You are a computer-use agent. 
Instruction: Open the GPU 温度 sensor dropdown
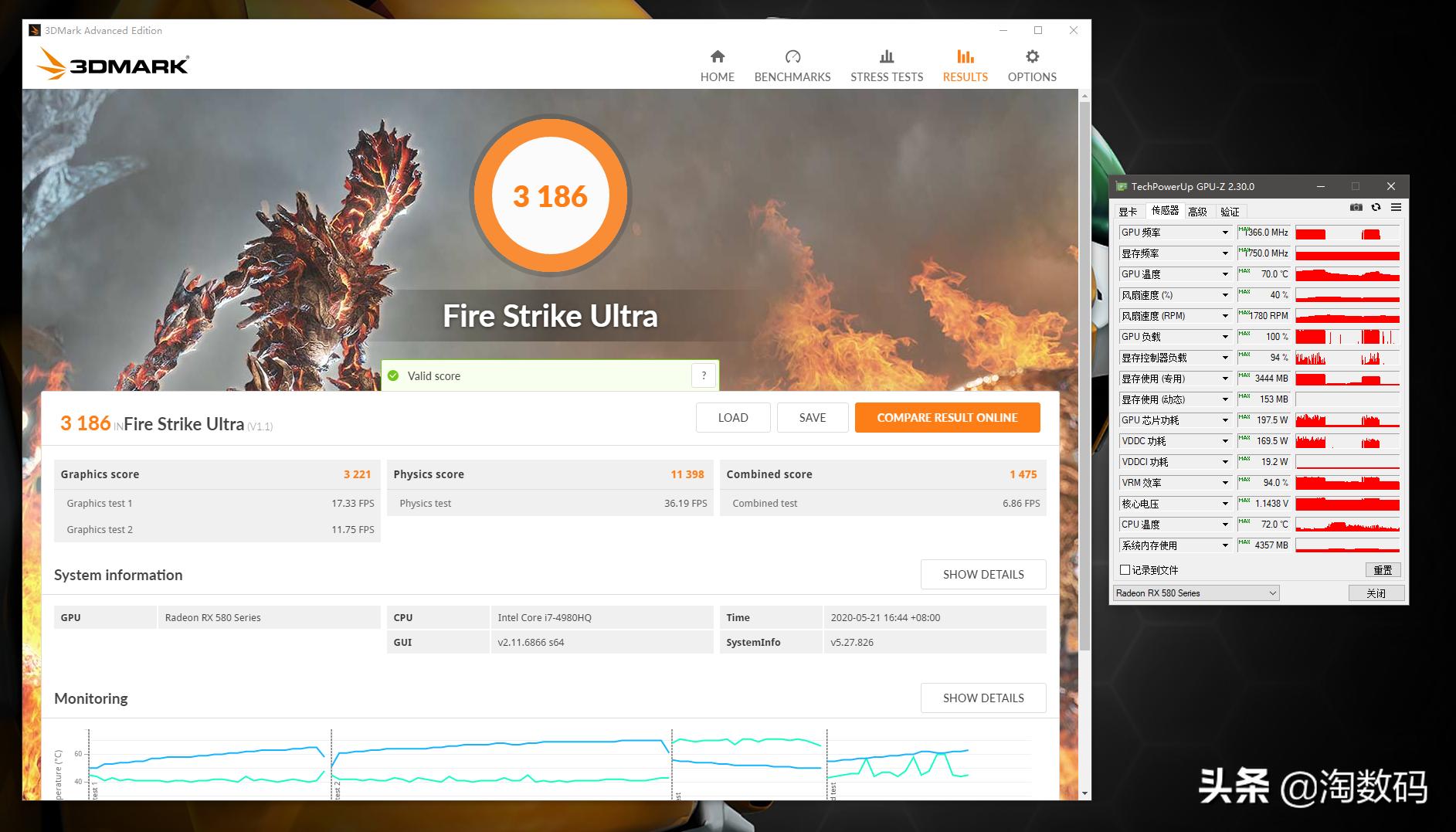1224,274
